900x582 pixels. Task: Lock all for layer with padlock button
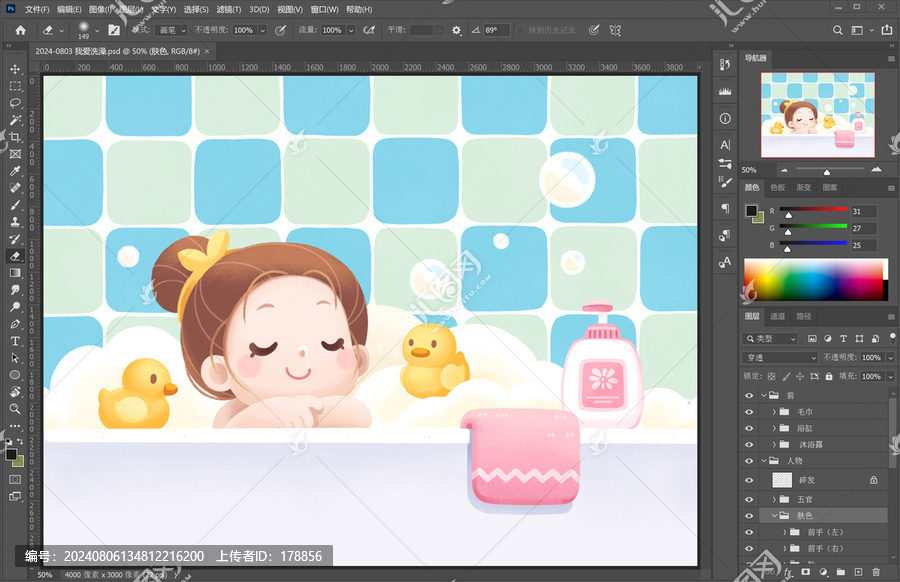click(x=829, y=377)
